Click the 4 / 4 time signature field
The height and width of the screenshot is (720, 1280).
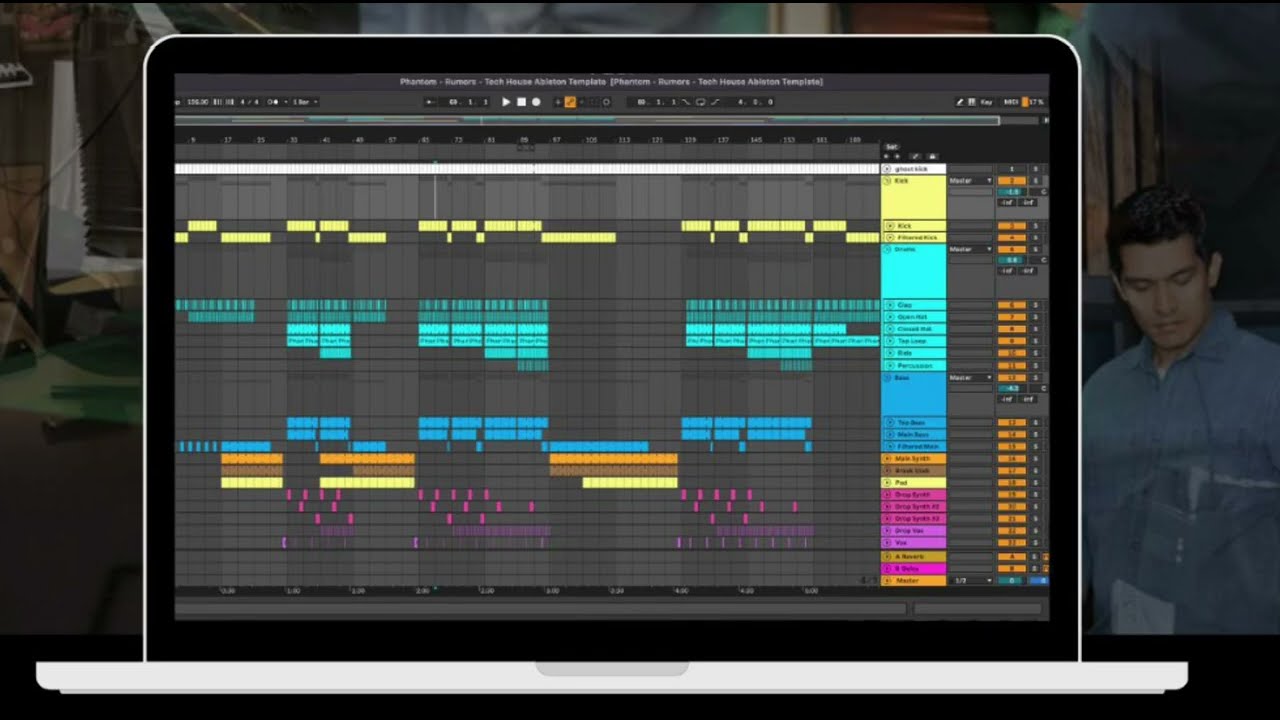[x=249, y=102]
